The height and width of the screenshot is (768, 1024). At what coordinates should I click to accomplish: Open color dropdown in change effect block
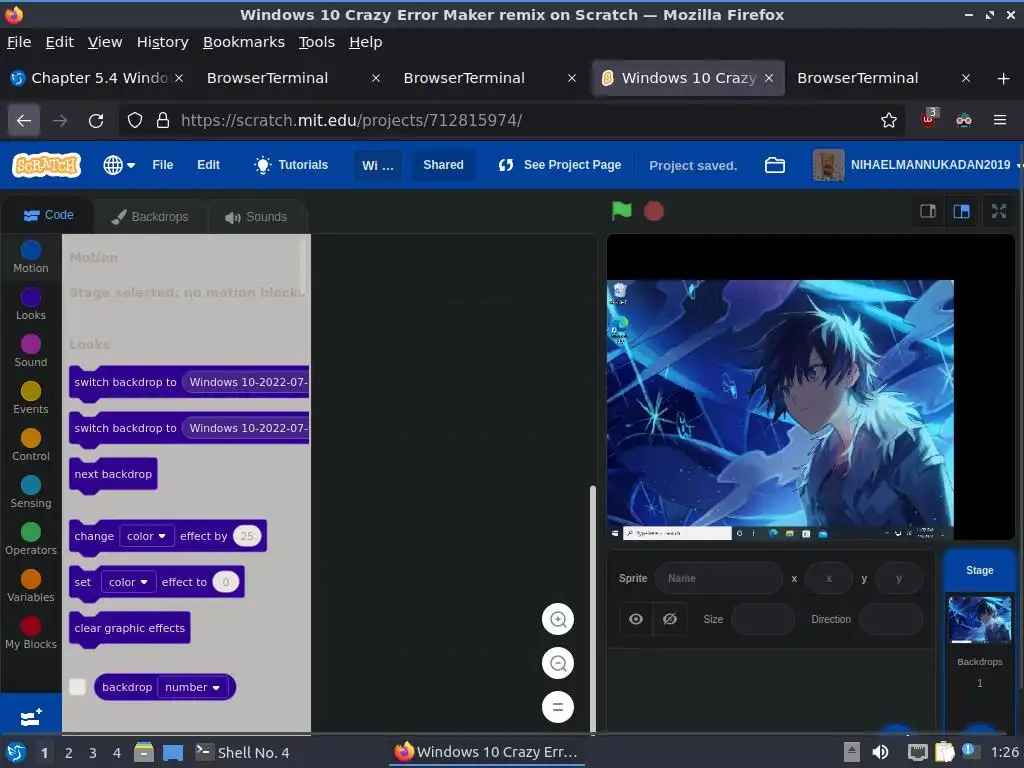tap(146, 536)
